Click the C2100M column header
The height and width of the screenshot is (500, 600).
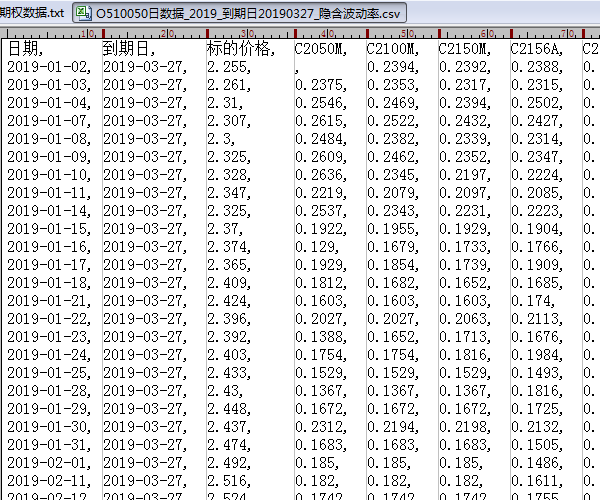(x=393, y=49)
